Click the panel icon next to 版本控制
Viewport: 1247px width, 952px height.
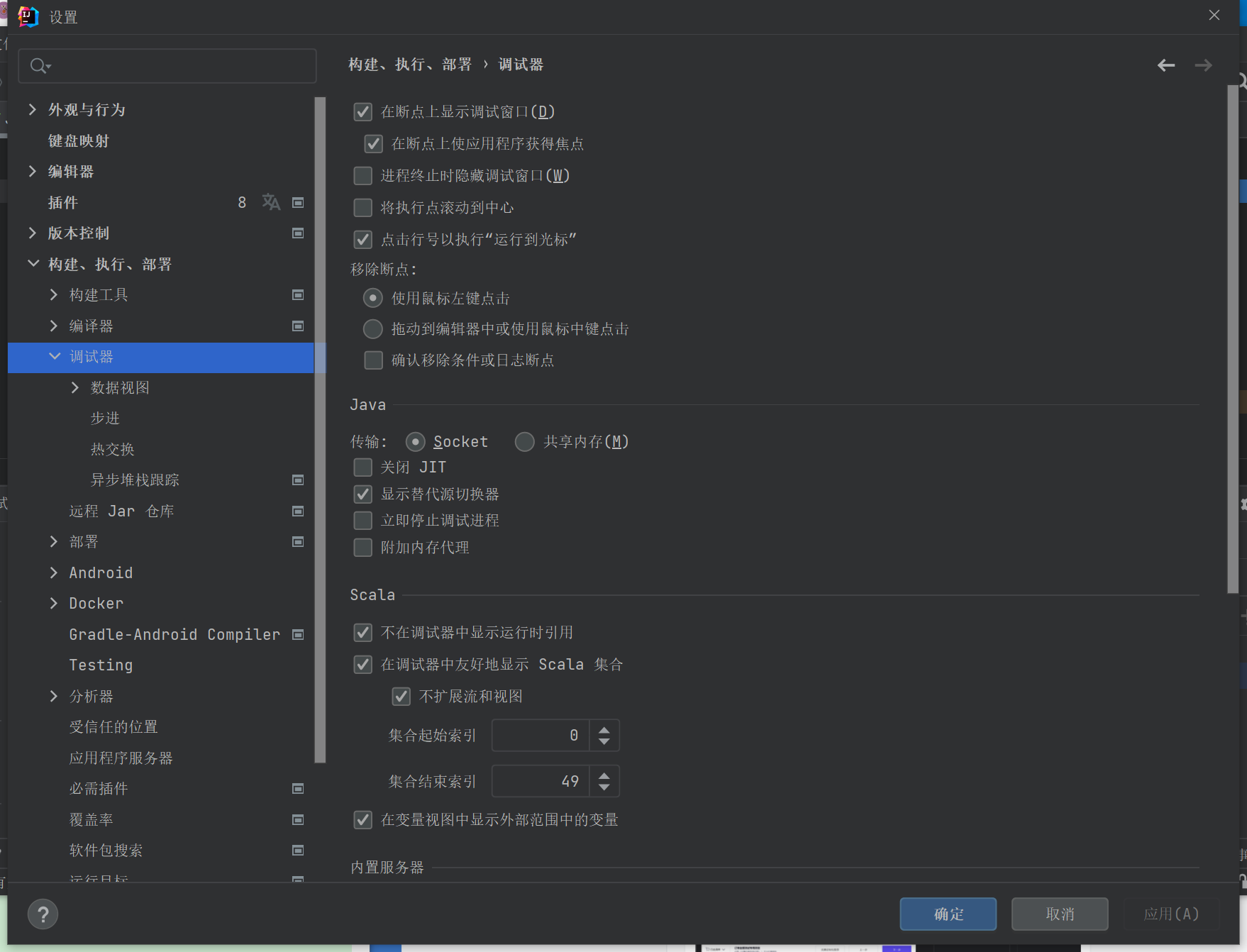[298, 233]
